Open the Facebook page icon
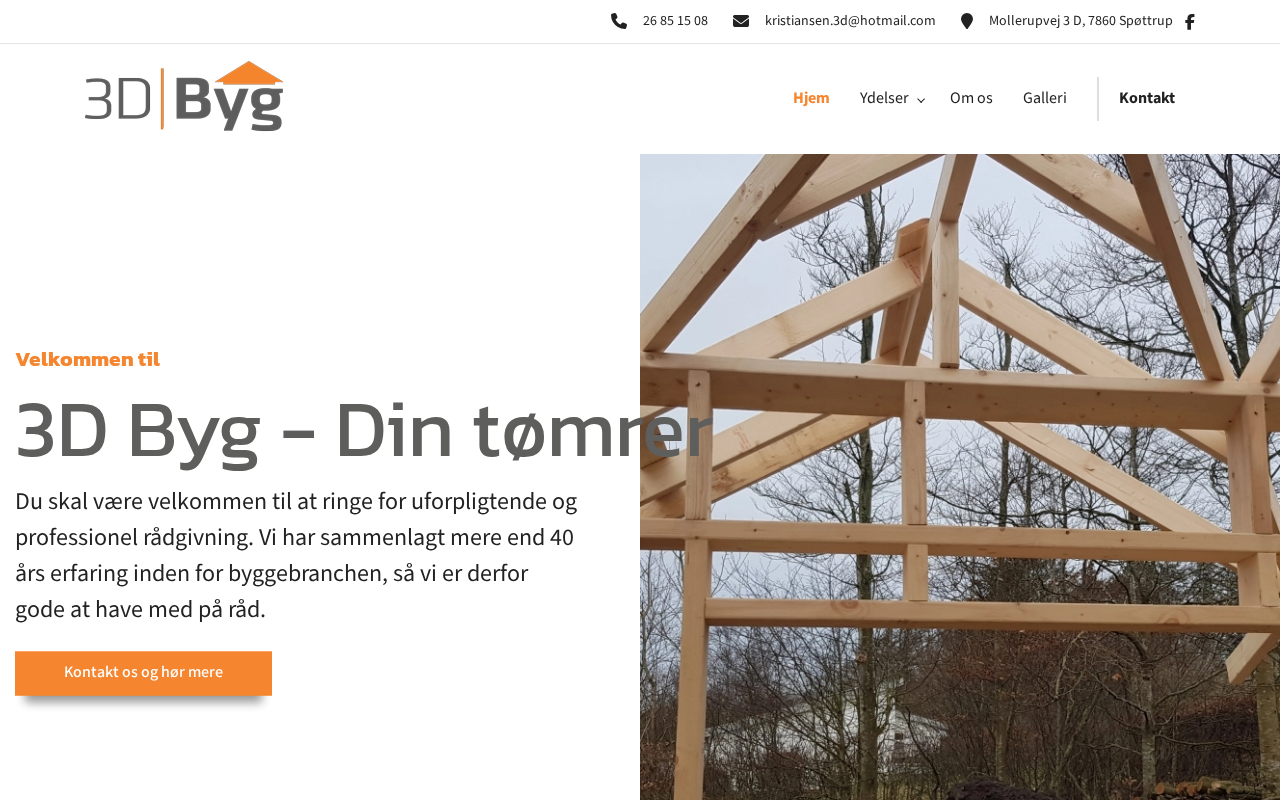This screenshot has width=1280, height=800. 1190,22
